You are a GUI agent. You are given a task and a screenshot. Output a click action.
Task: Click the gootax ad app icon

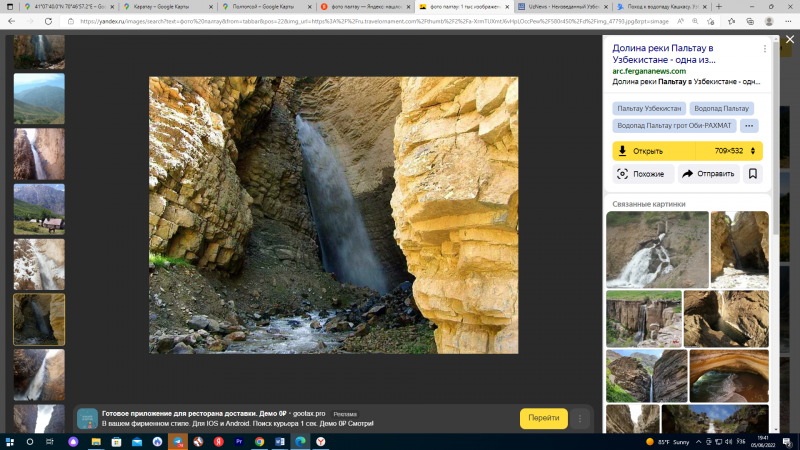[87, 418]
